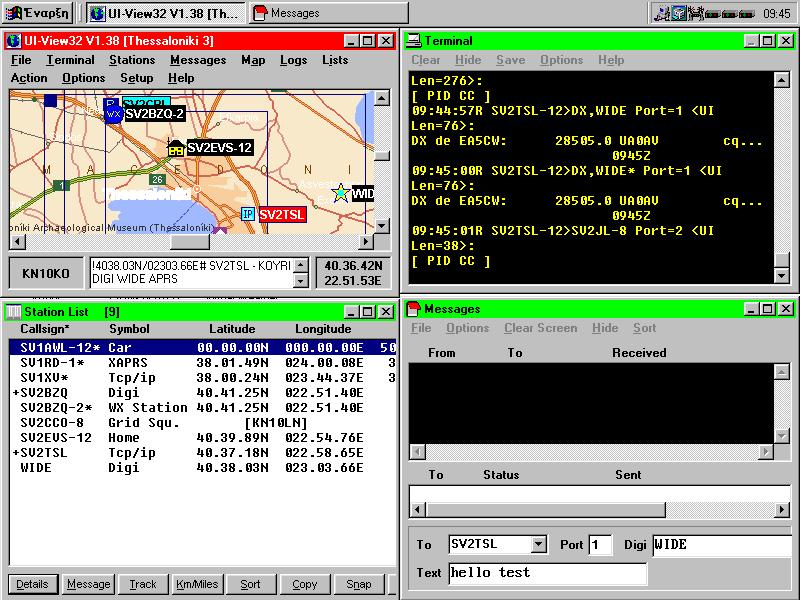Open the Terminal menu in UI-View32

pos(70,60)
